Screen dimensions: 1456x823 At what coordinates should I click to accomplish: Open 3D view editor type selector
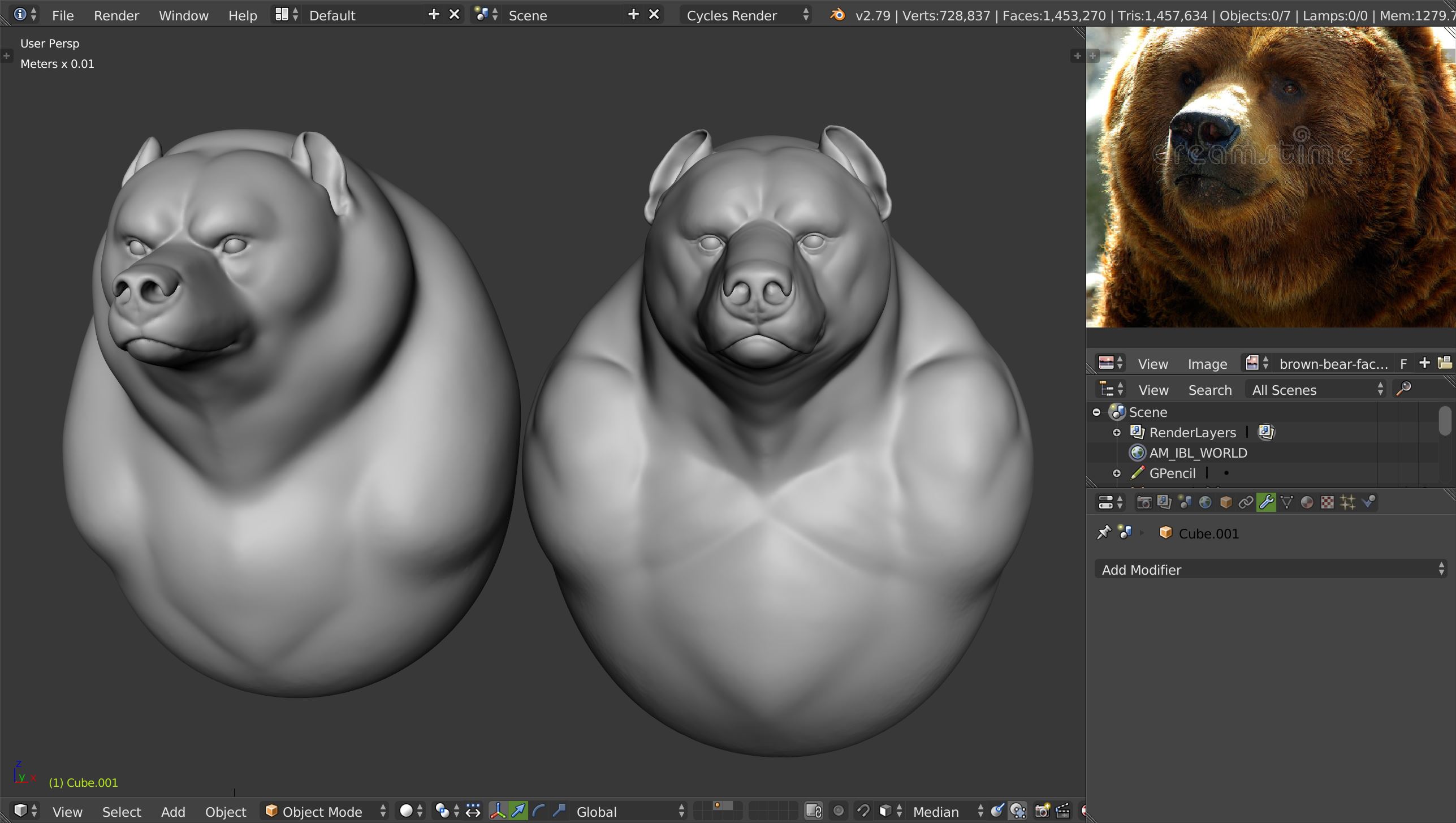point(25,811)
